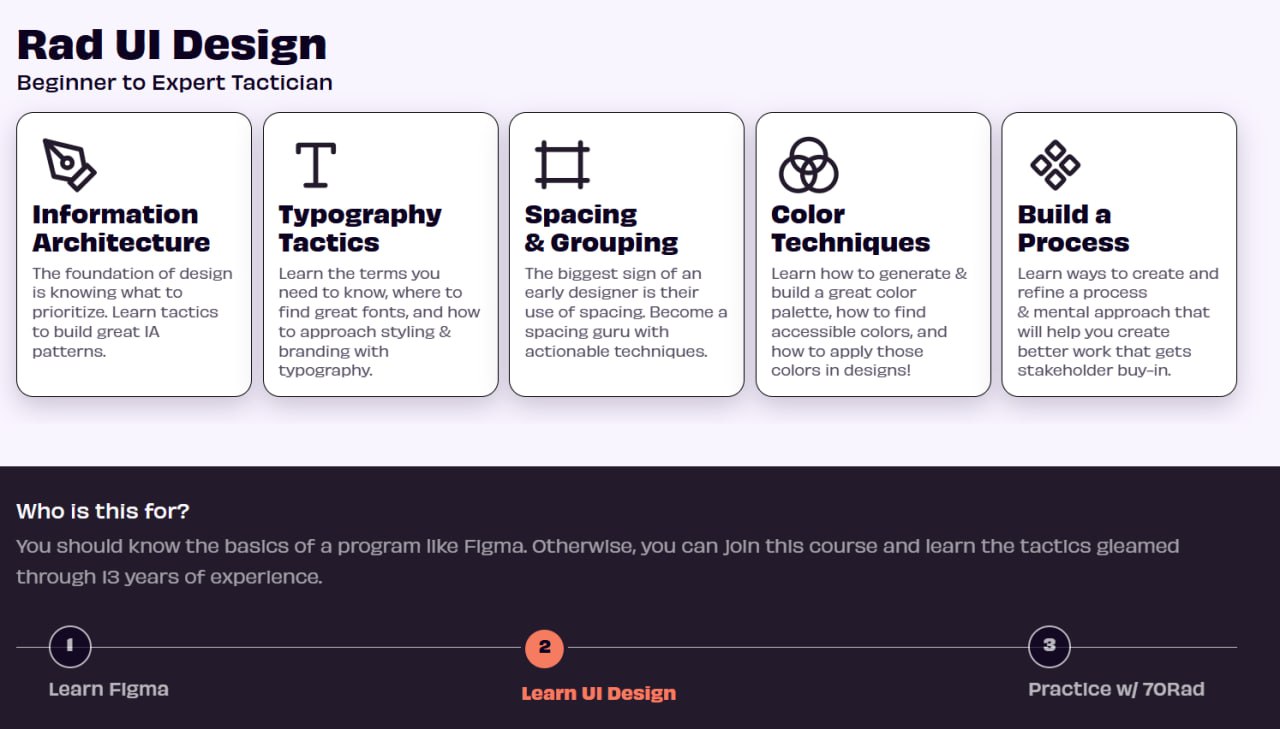
Task: Open the Practice w/ 70Rad step label
Action: 1116,689
